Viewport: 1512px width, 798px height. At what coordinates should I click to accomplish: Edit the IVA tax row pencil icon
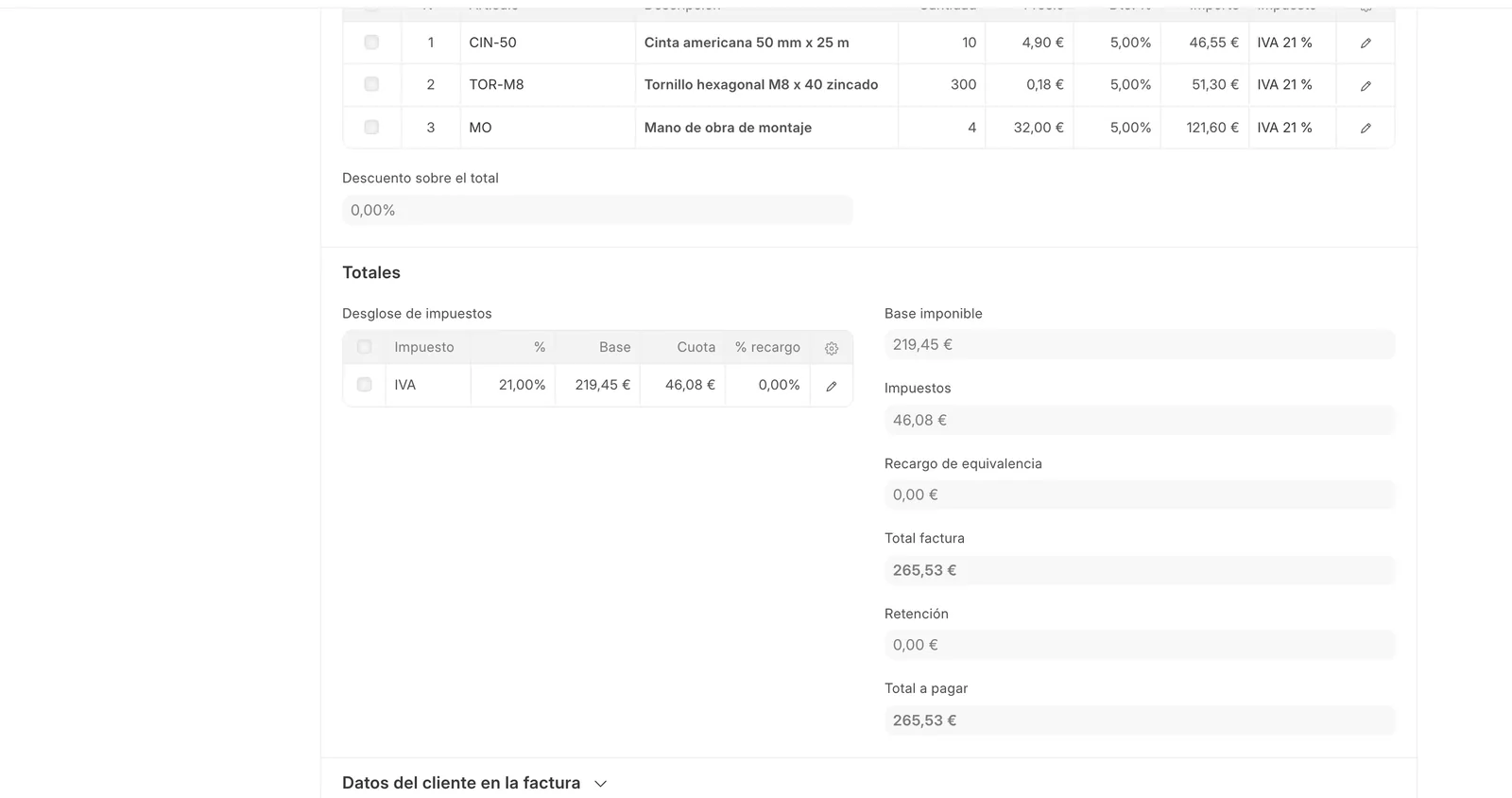832,386
